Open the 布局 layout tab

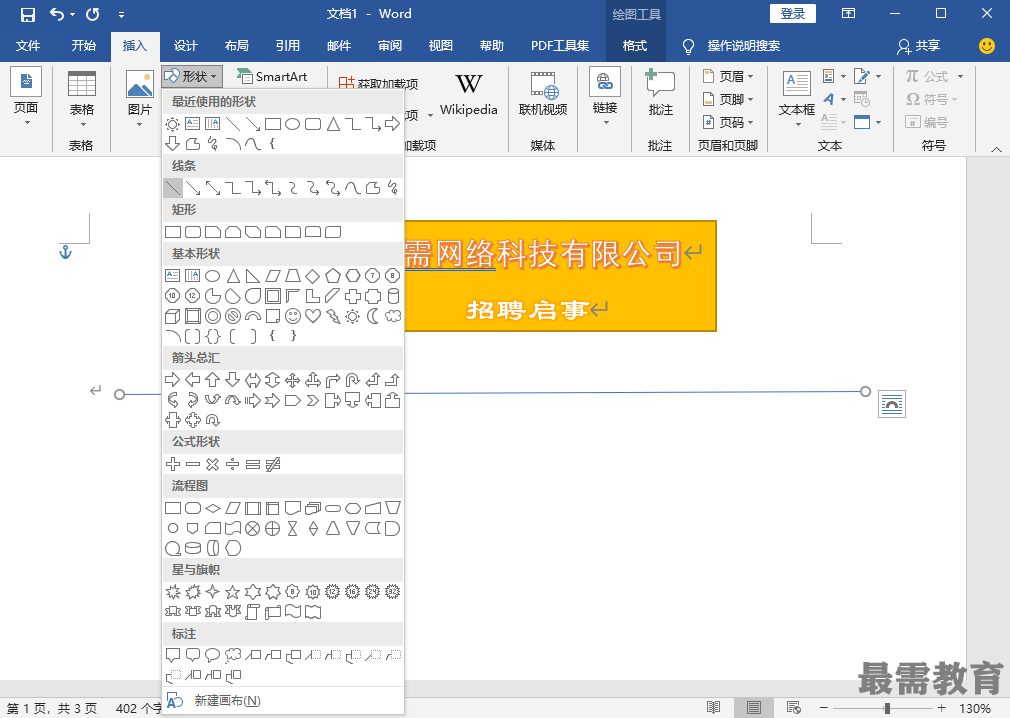[x=236, y=46]
